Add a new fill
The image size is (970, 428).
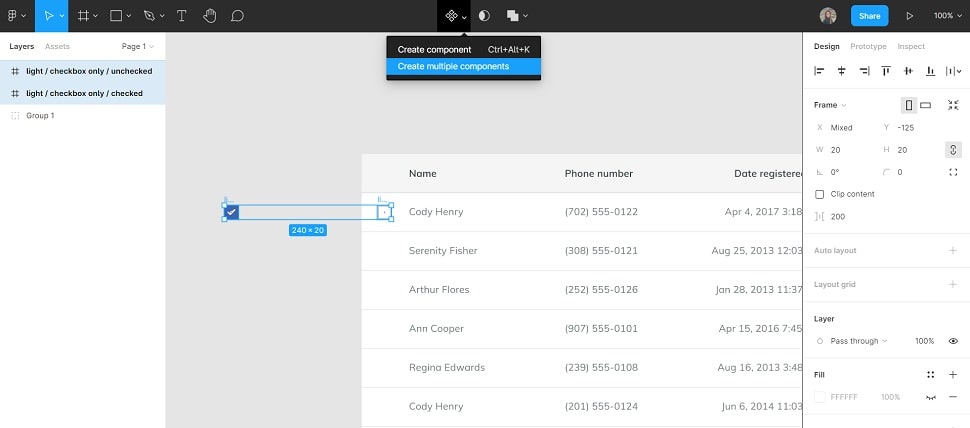pos(953,374)
